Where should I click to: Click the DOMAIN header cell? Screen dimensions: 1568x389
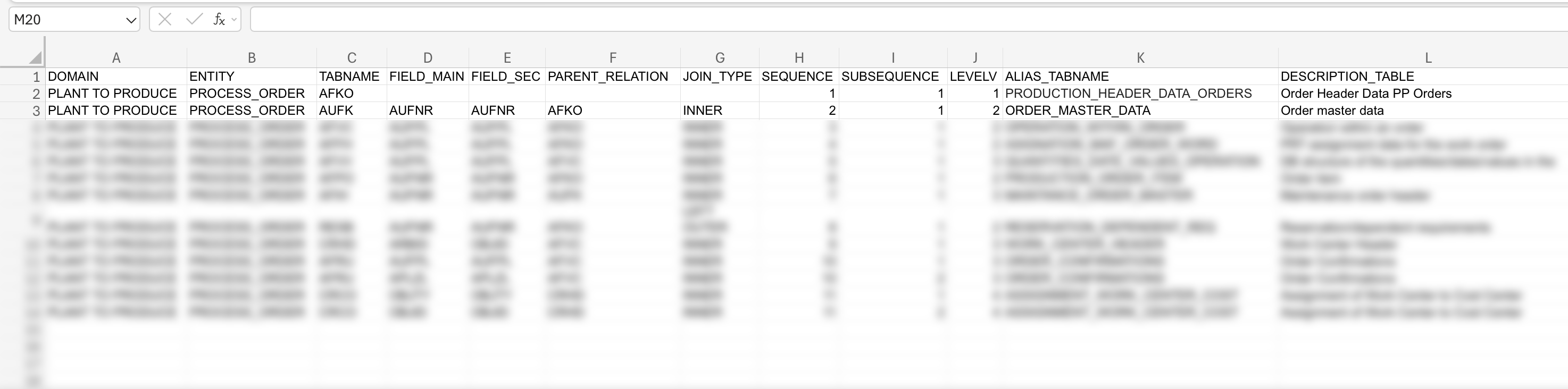click(116, 77)
